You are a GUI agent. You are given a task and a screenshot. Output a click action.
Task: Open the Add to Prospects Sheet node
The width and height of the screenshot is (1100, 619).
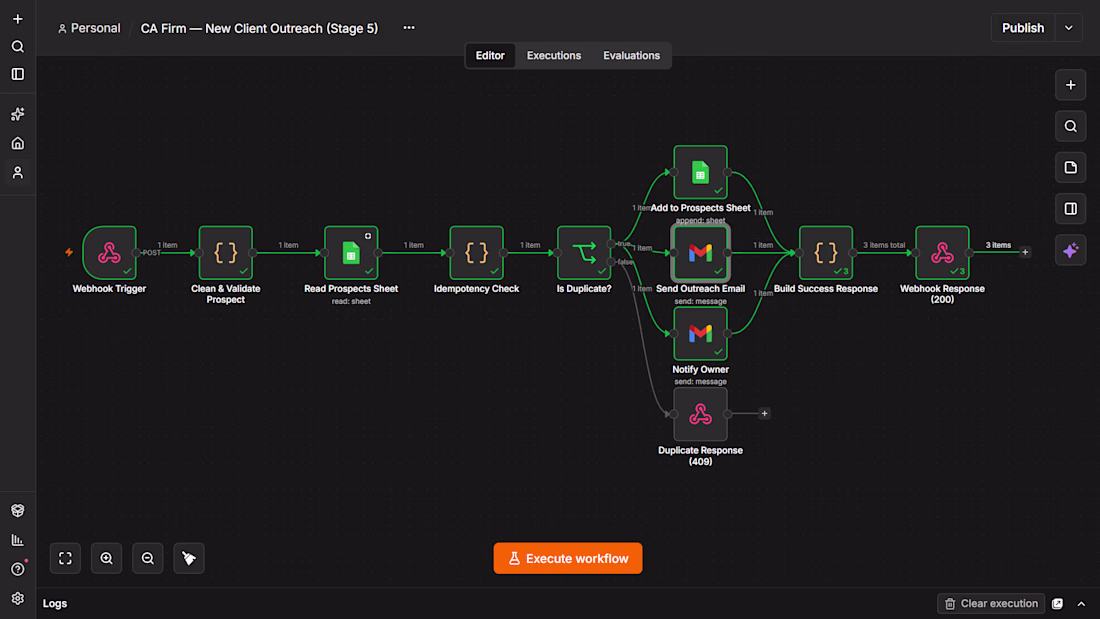click(x=700, y=172)
